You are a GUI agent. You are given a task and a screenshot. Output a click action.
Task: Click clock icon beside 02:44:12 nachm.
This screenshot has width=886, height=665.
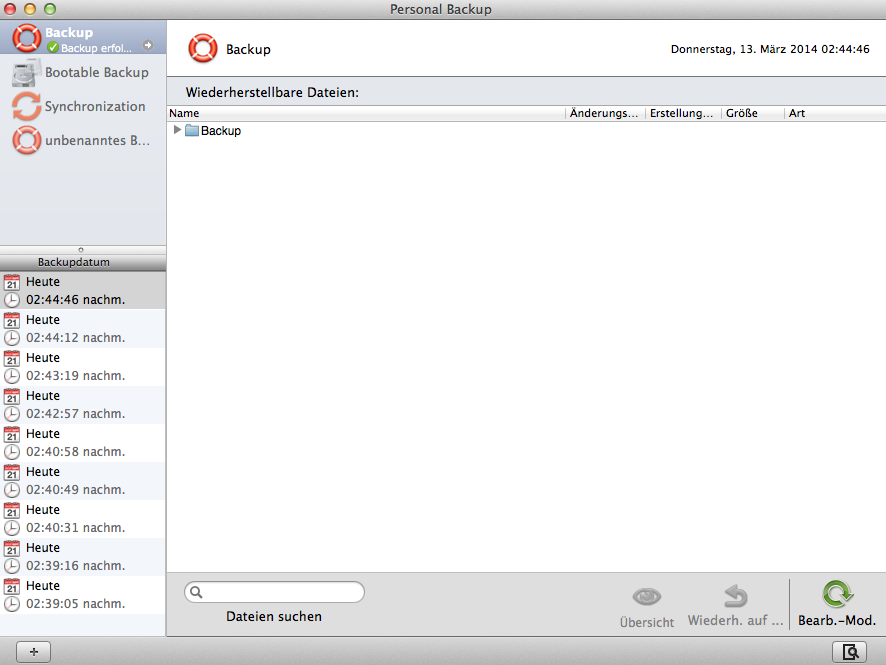click(x=12, y=338)
